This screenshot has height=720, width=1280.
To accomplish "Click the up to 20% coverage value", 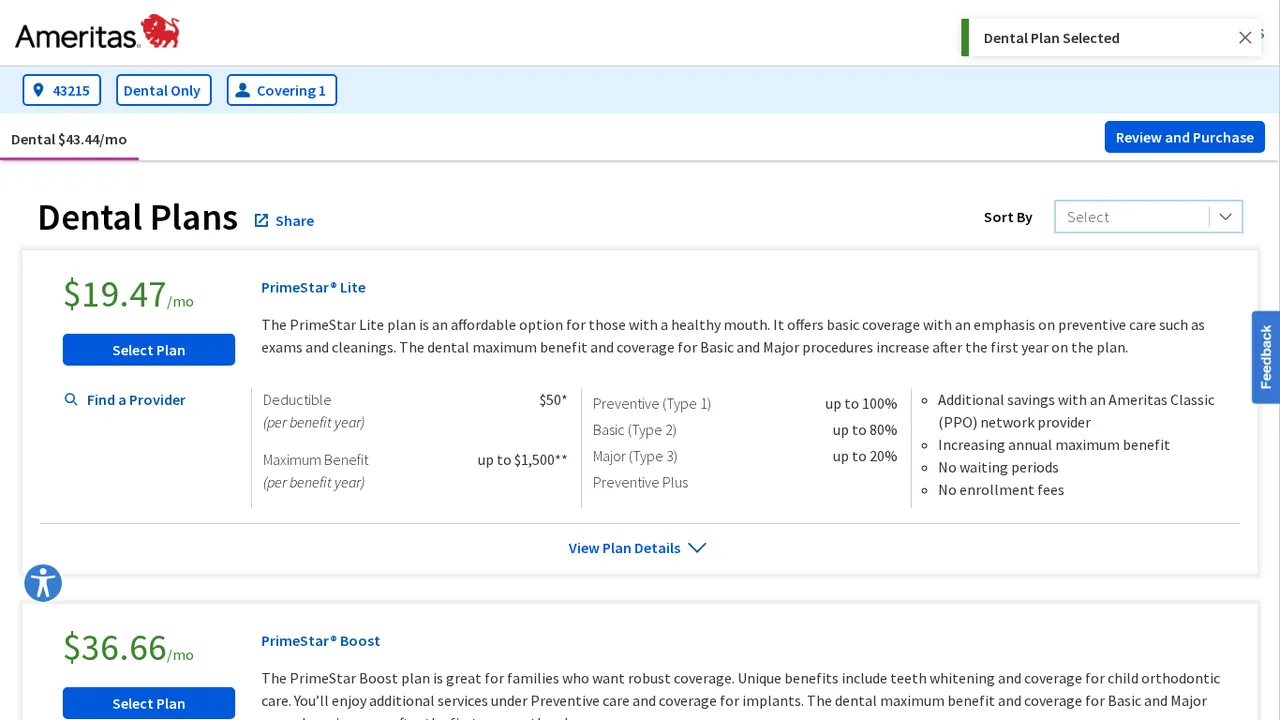I will coord(865,456).
